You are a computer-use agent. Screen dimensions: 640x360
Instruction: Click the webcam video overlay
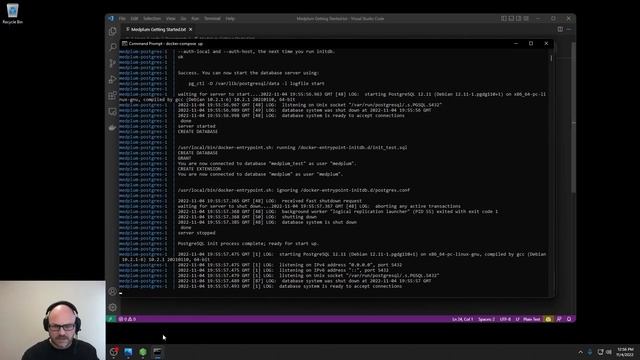(53, 320)
